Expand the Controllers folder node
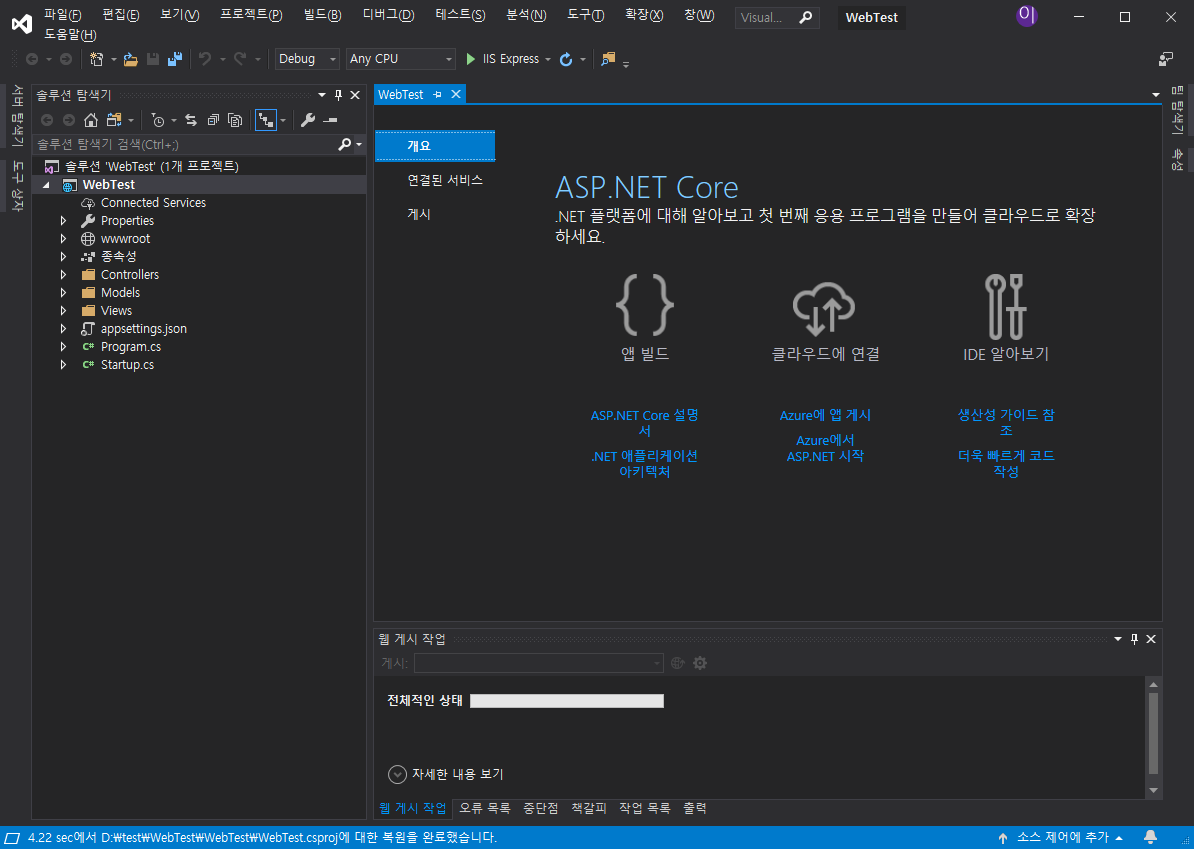Viewport: 1194px width, 849px height. coord(63,275)
